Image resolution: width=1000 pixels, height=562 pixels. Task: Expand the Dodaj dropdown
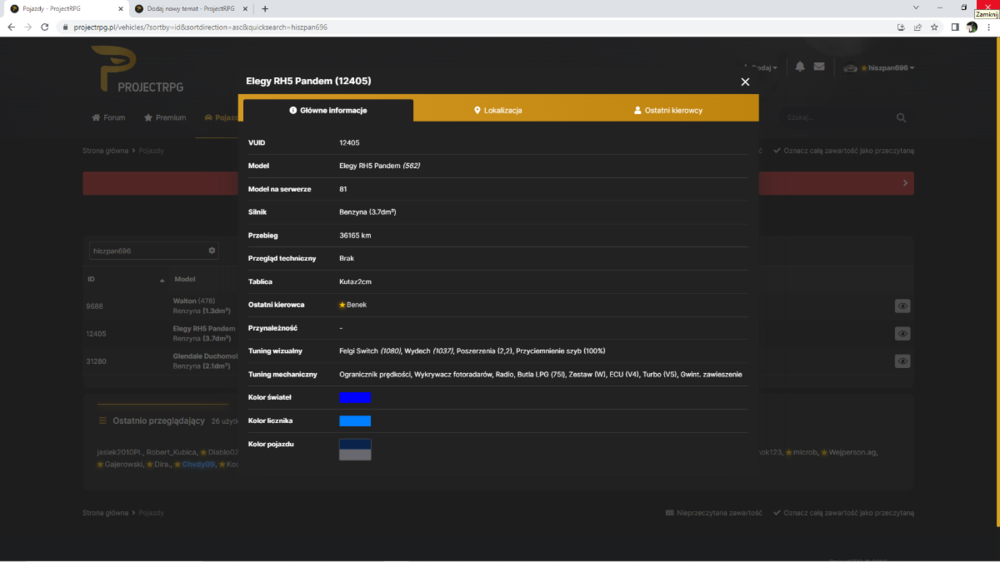pos(761,68)
